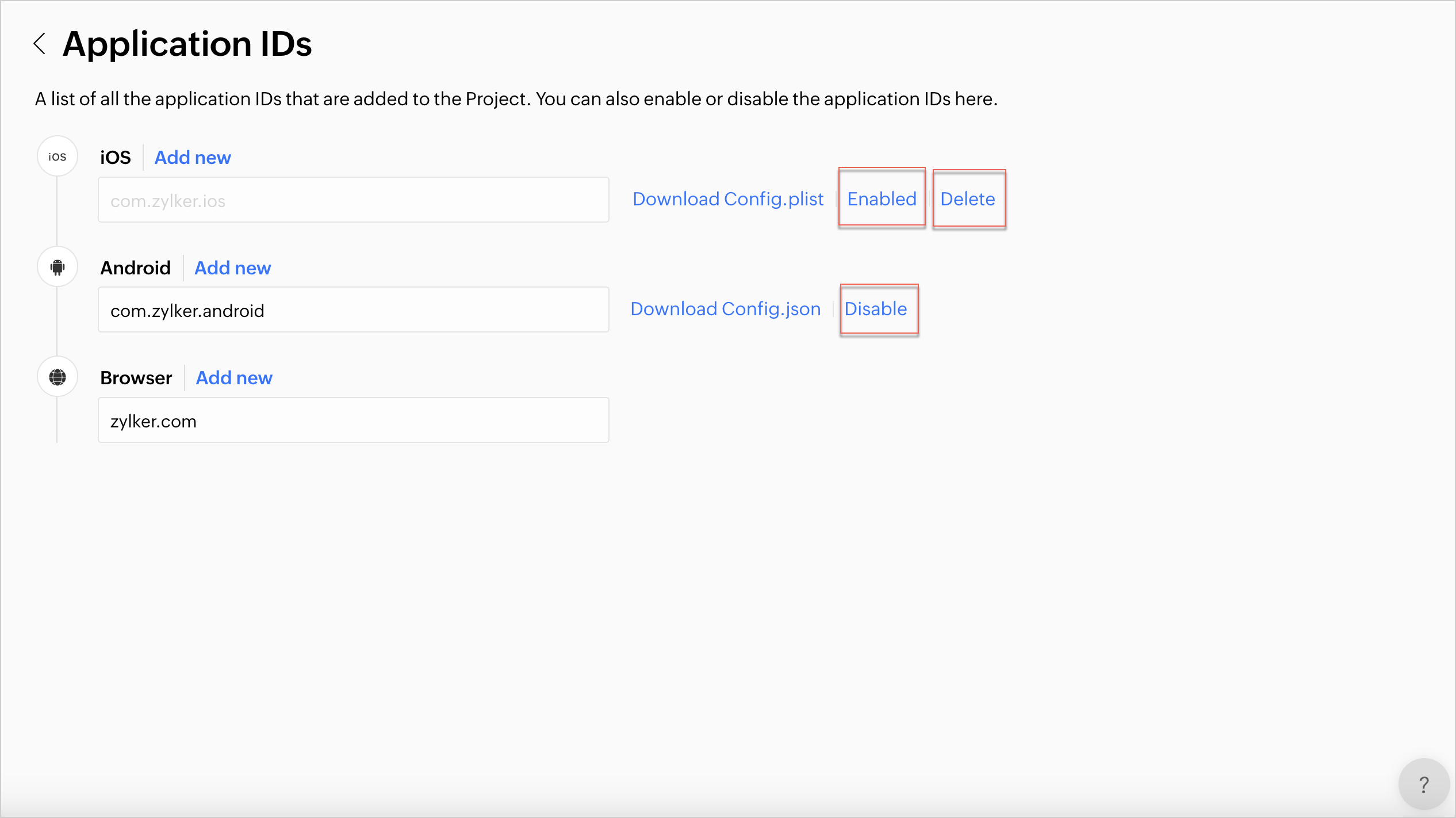Add new Browser application ID

(x=234, y=378)
